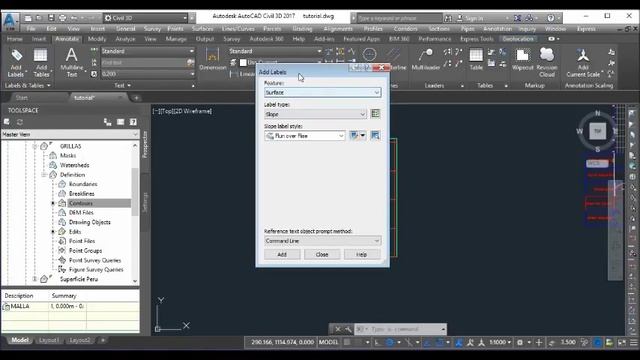Select the Wipeout tool
Viewport: 640px width, 360px height.
coord(522,60)
